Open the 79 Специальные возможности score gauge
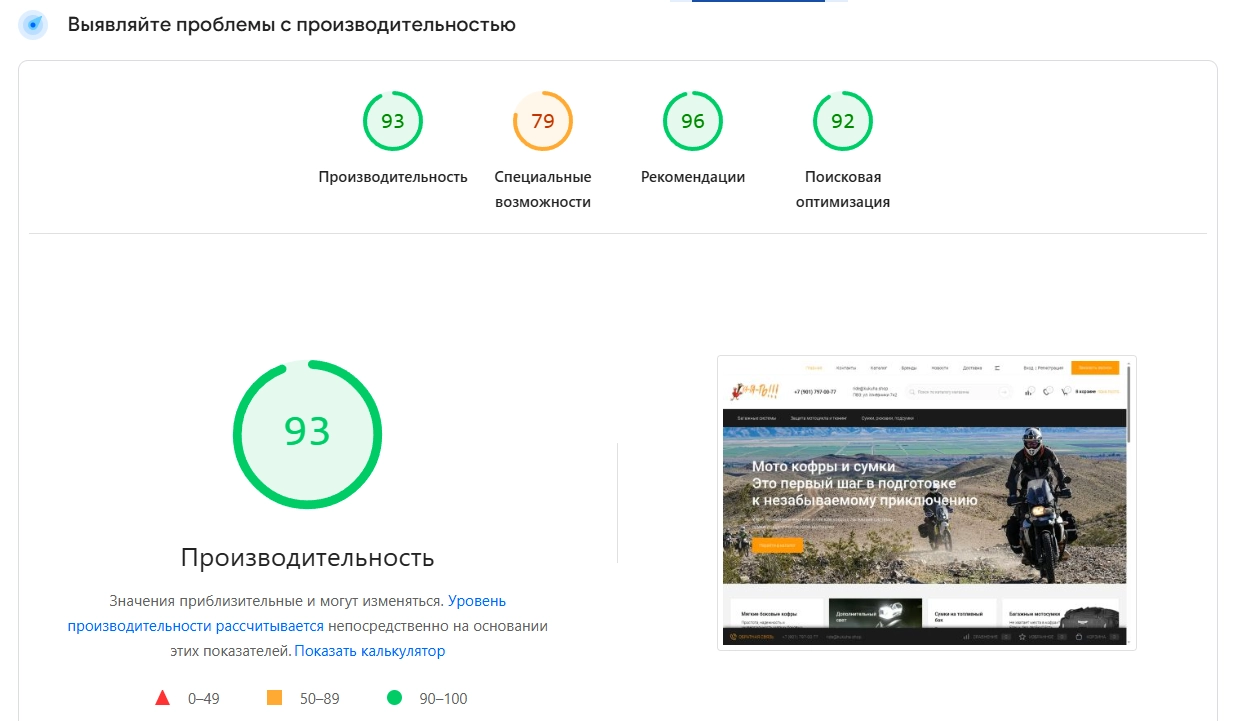The height and width of the screenshot is (721, 1240). pos(543,121)
